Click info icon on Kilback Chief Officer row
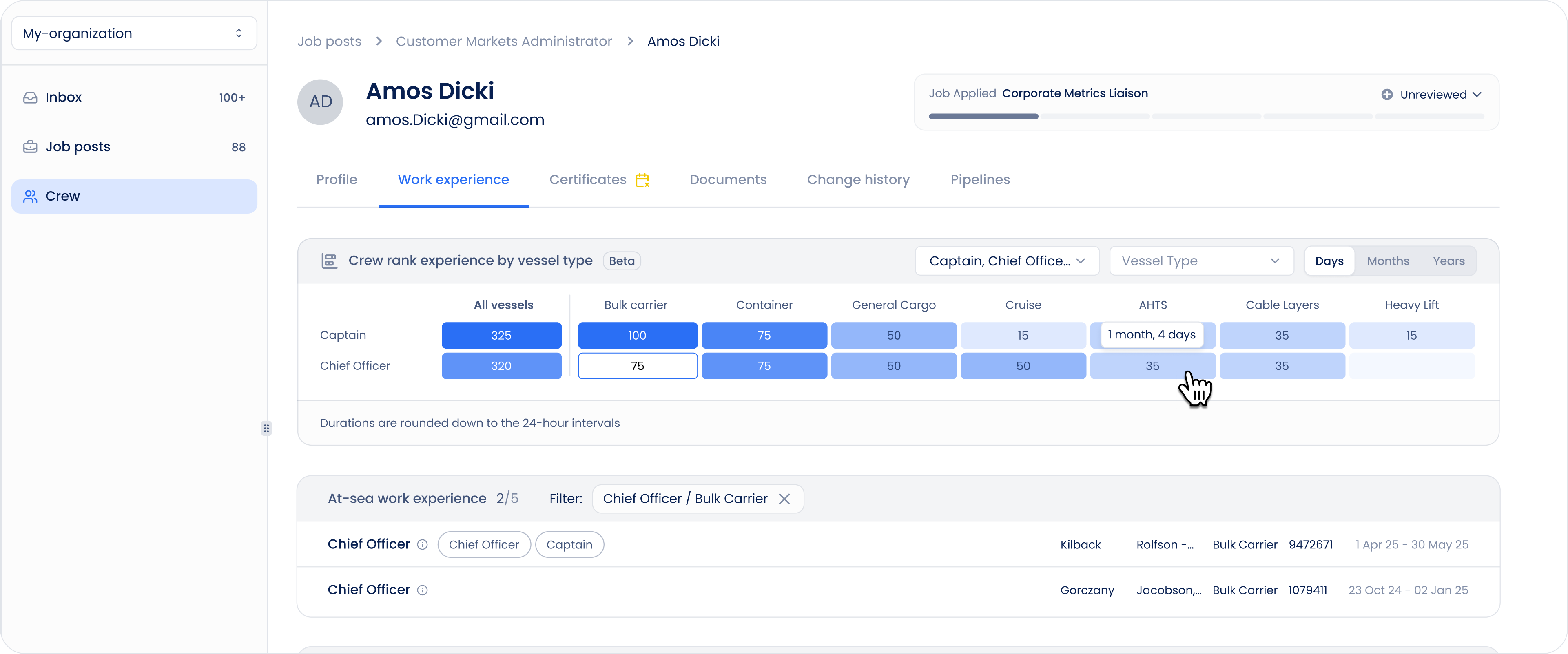 [423, 544]
